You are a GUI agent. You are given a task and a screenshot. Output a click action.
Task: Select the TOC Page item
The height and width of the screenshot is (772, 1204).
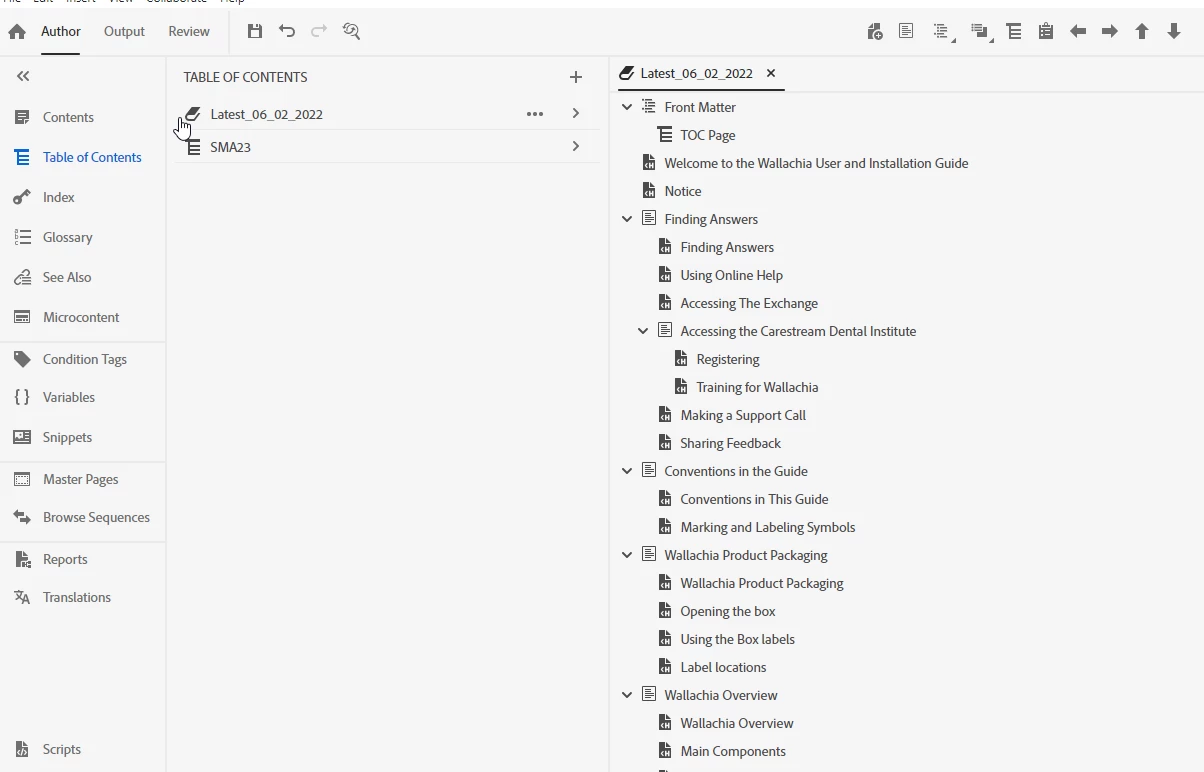coord(708,135)
